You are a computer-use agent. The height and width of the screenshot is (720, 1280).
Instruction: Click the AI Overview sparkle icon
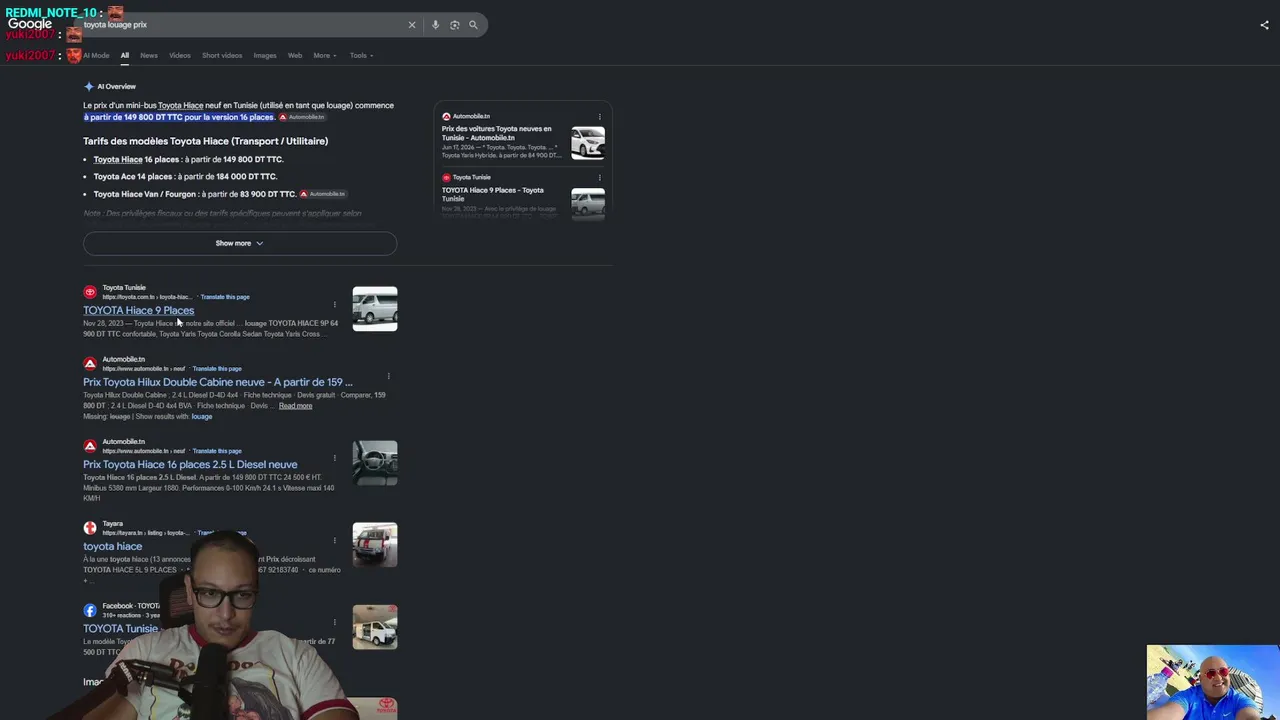point(89,87)
